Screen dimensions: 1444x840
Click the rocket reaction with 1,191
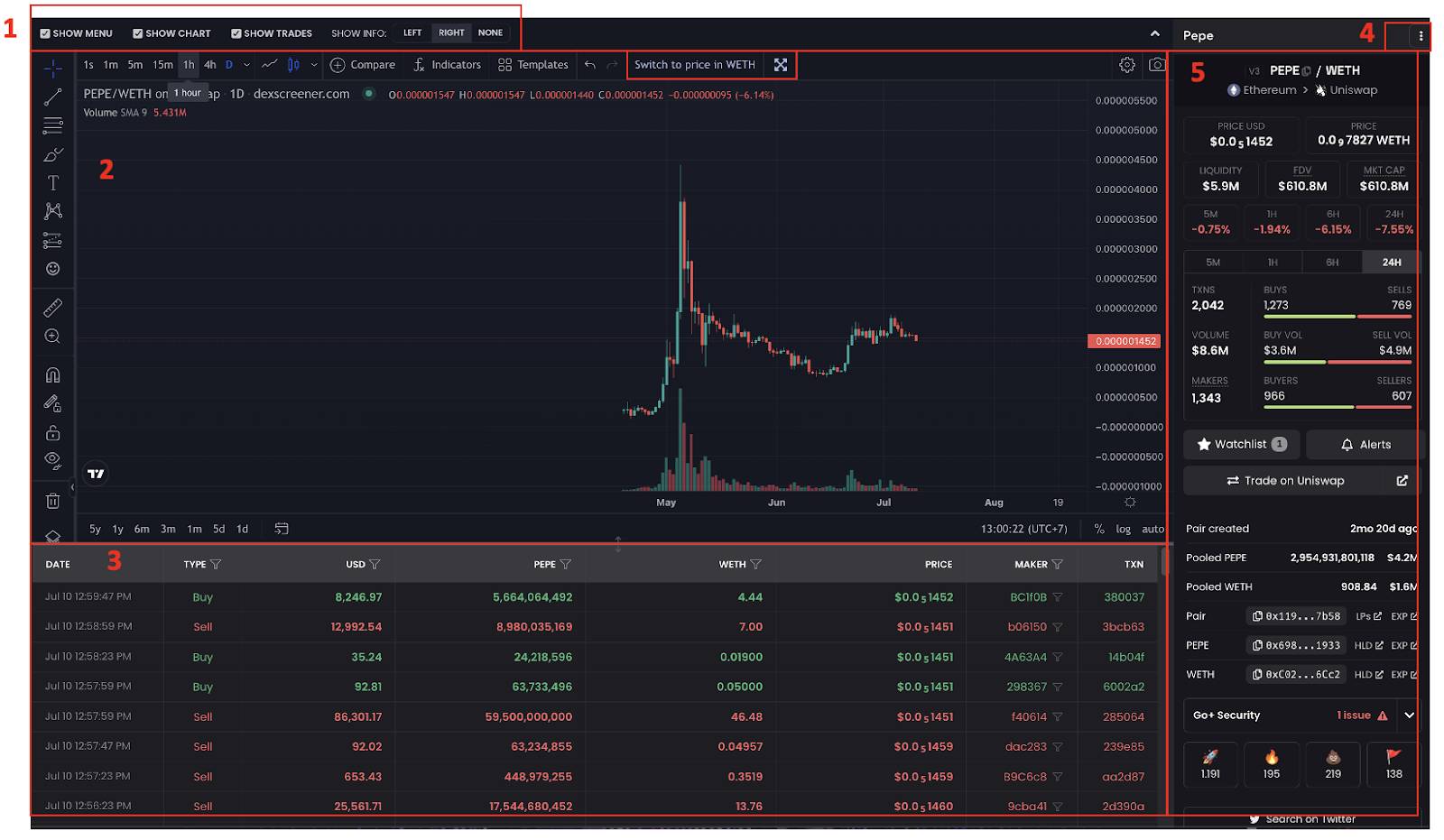pos(1210,764)
